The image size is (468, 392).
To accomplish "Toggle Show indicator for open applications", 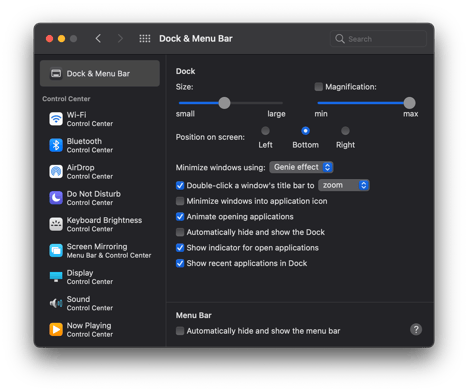I will pyautogui.click(x=180, y=248).
